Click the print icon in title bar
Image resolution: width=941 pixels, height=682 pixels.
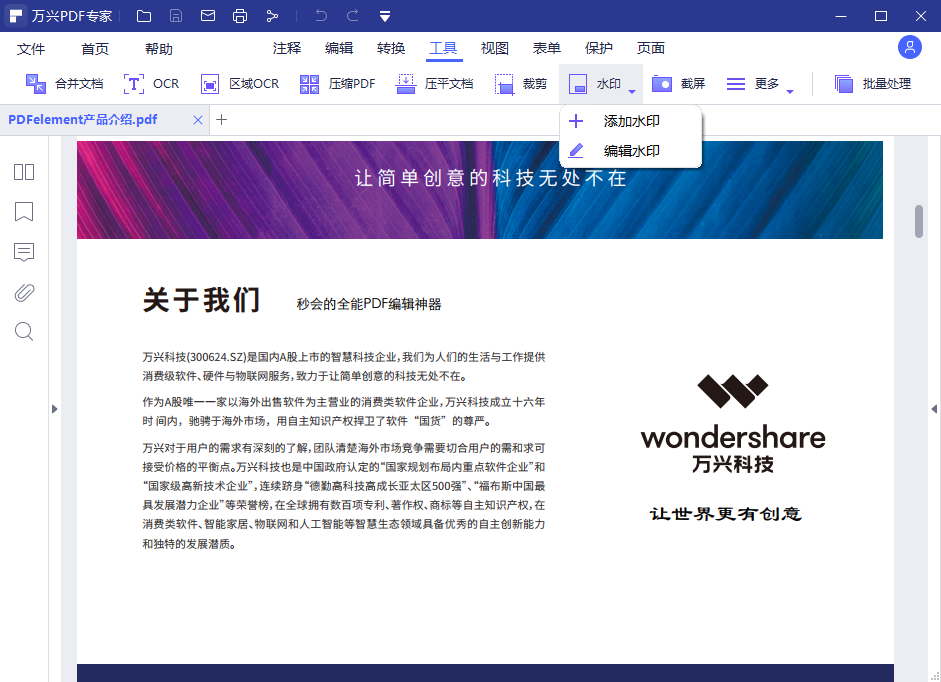pyautogui.click(x=239, y=15)
